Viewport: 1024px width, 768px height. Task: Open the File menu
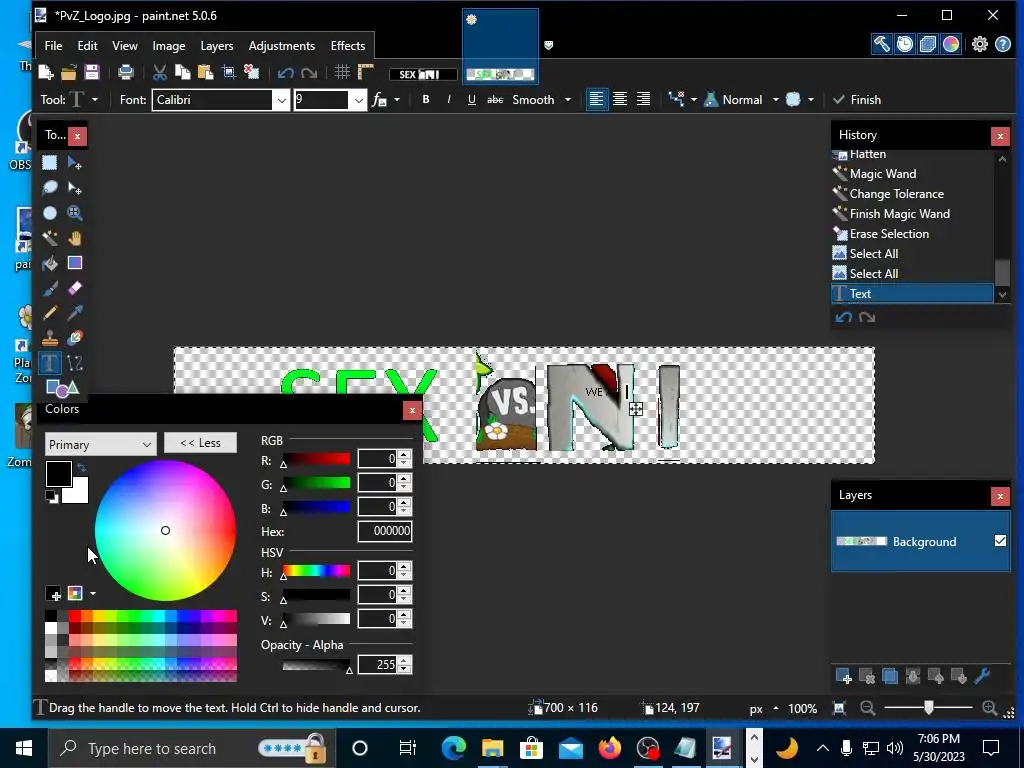click(x=54, y=46)
